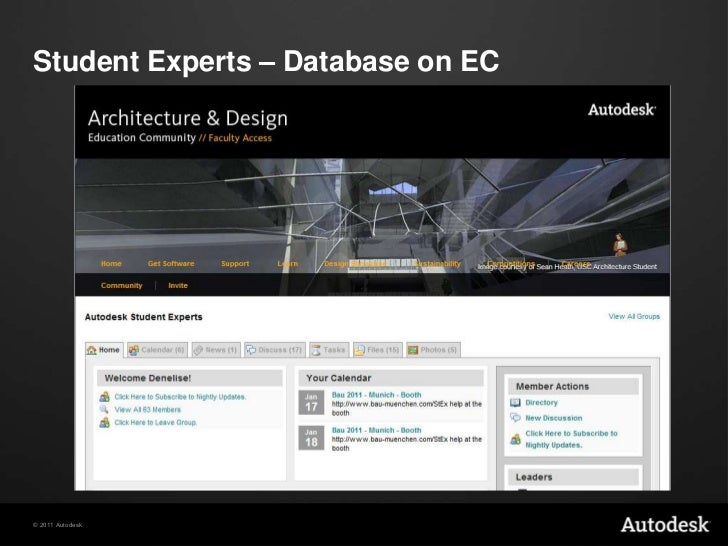Click the icon beside Click Here to Leave Group
Image resolution: width=728 pixels, height=546 pixels.
coord(104,422)
